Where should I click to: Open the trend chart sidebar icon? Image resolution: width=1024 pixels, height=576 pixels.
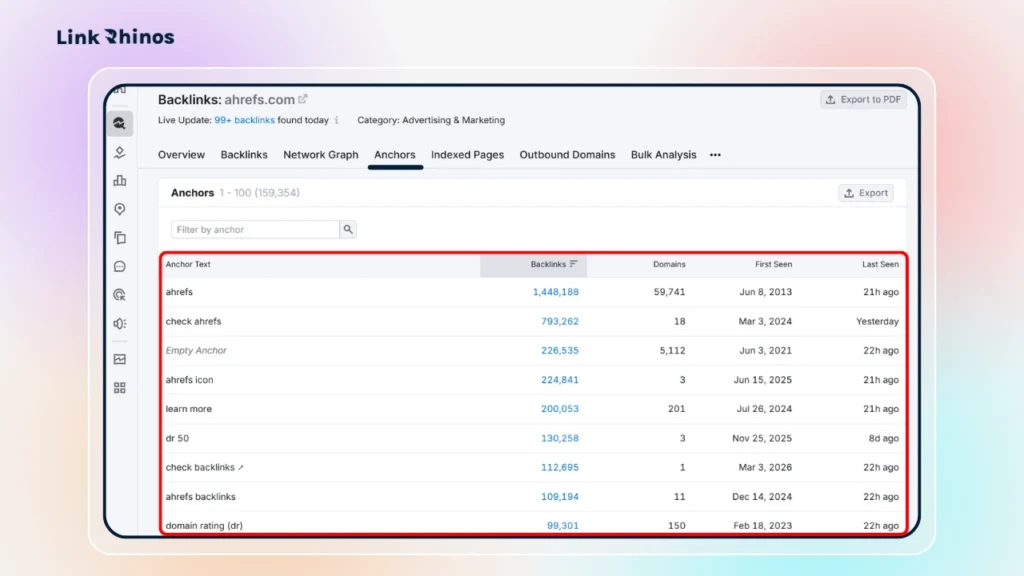point(120,359)
